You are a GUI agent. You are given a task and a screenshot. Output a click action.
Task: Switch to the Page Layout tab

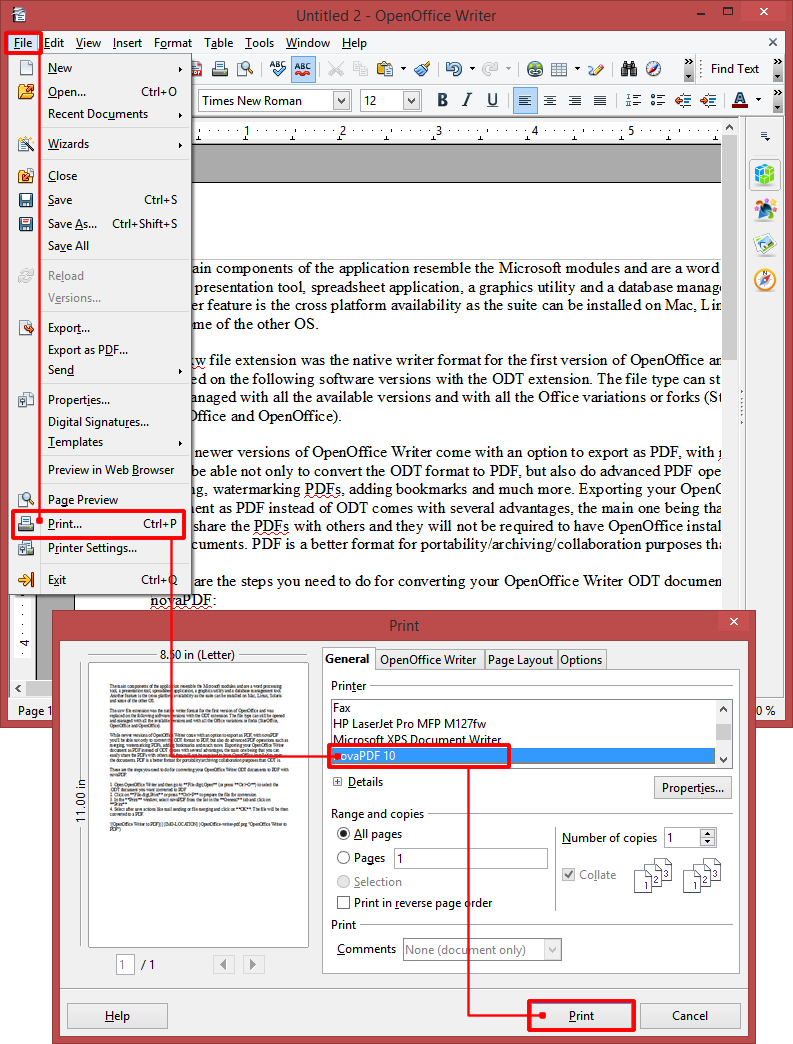[520, 660]
